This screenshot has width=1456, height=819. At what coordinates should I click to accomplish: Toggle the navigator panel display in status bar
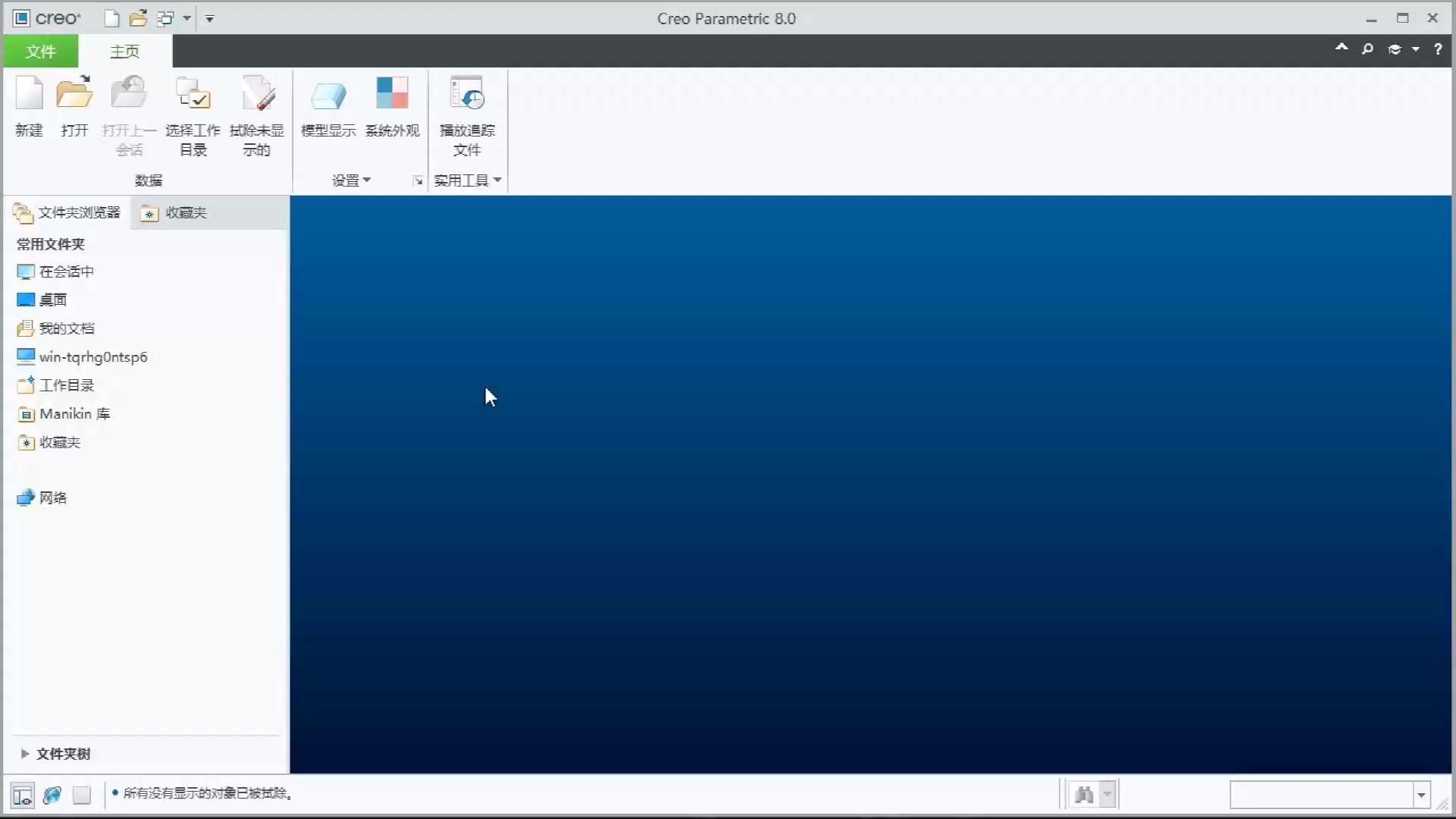pyautogui.click(x=23, y=795)
